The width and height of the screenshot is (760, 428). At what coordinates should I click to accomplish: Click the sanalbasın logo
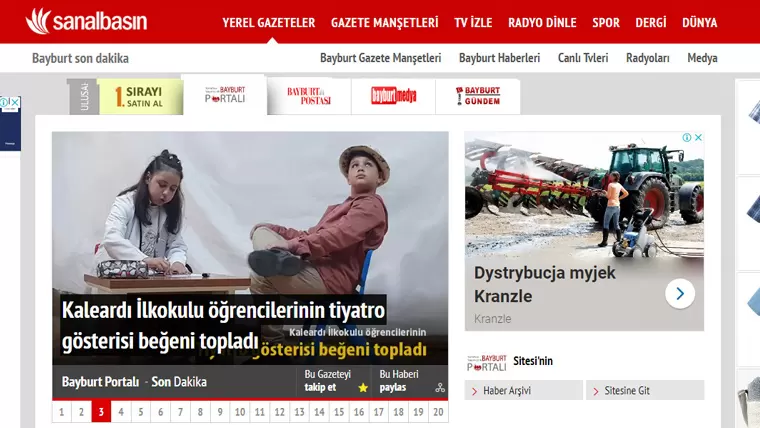coord(86,21)
